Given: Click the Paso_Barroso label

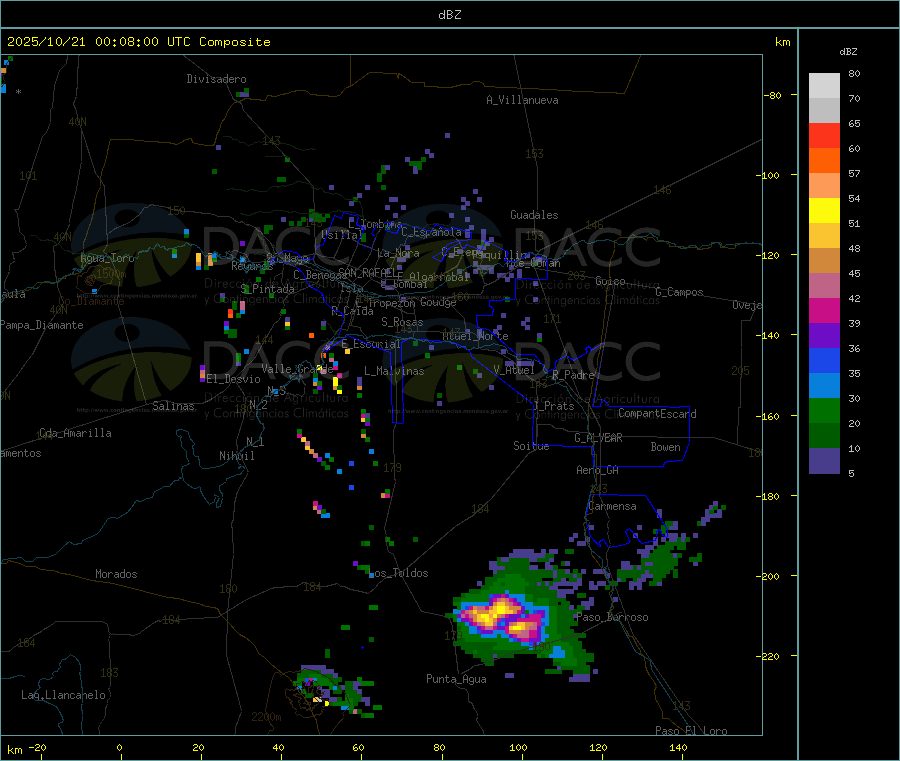Looking at the screenshot, I should (x=612, y=618).
